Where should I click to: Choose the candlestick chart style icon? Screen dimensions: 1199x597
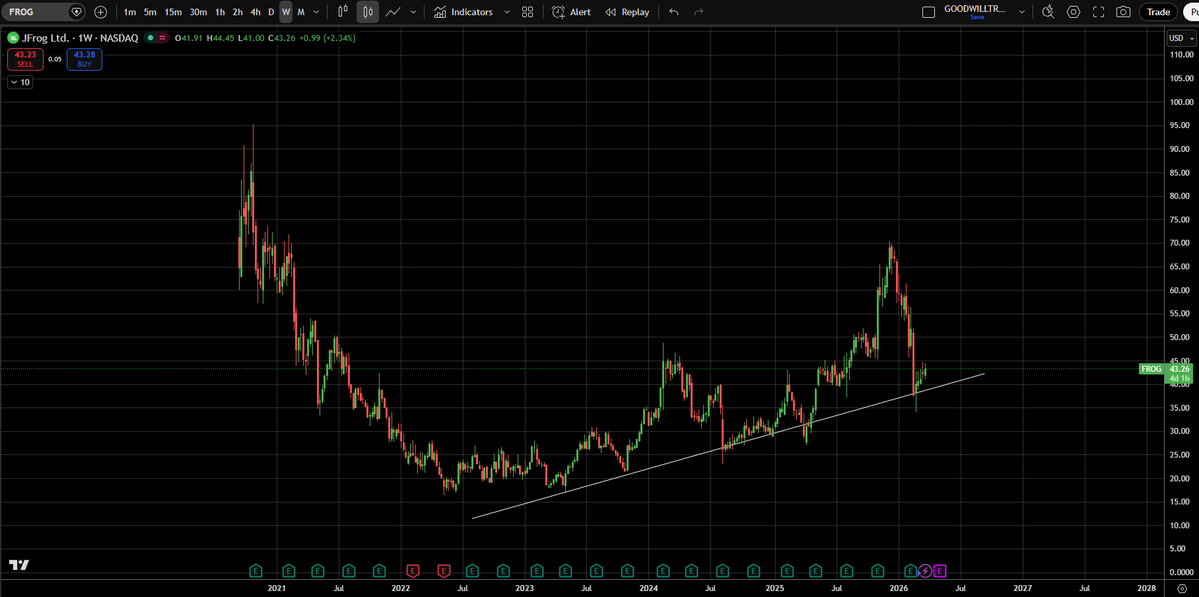[368, 12]
